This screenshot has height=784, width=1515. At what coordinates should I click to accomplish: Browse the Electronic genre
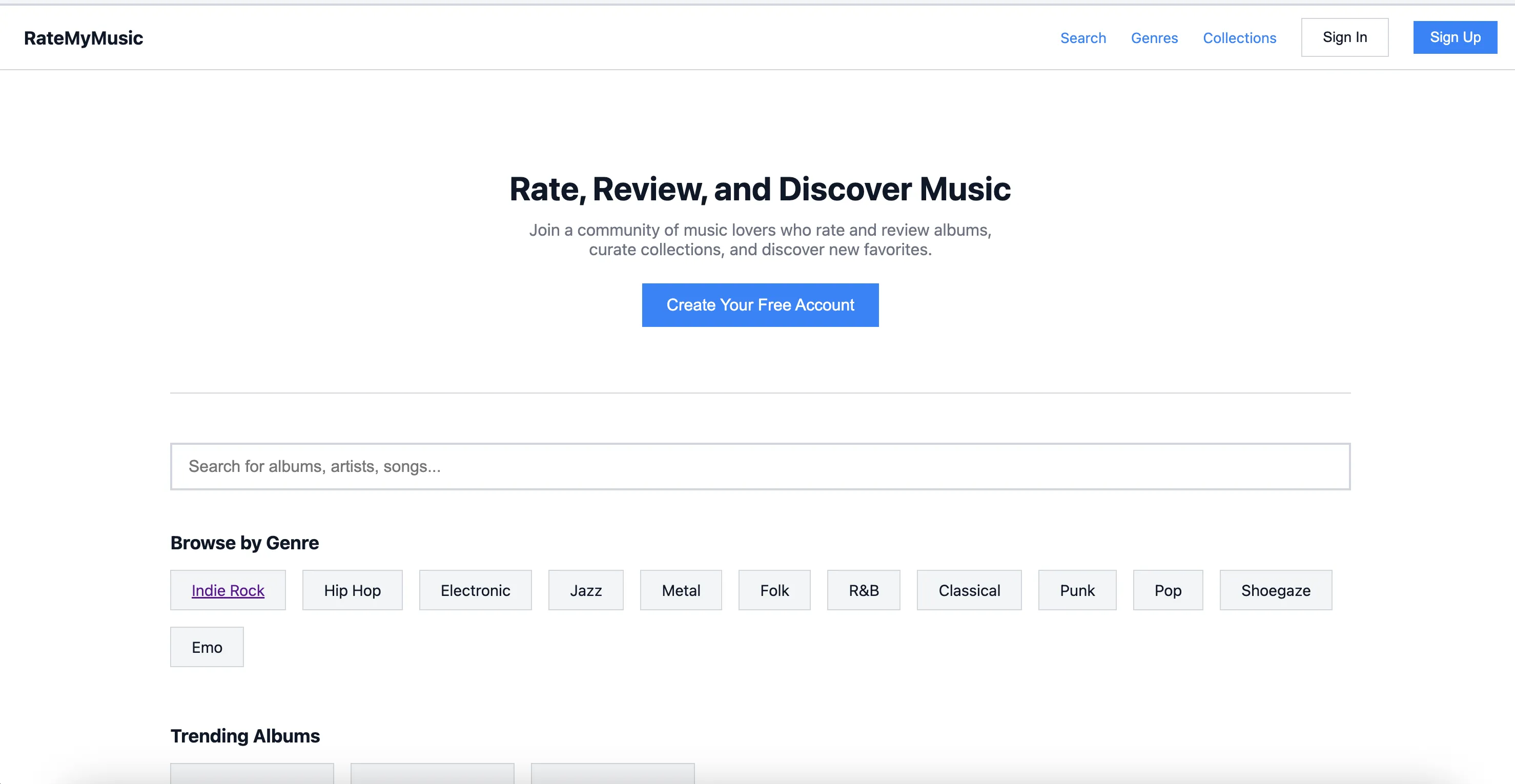pos(475,590)
